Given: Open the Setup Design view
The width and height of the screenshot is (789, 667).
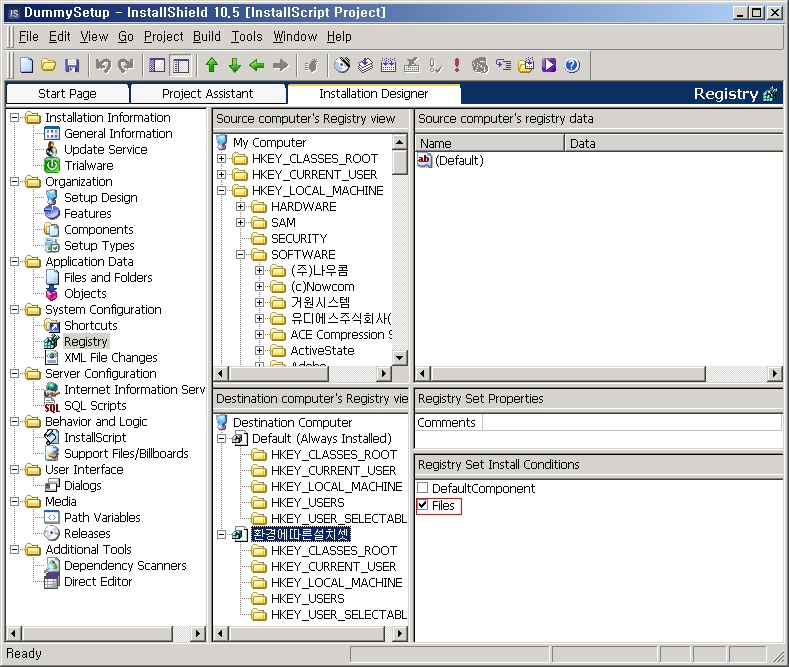Looking at the screenshot, I should pyautogui.click(x=101, y=198).
